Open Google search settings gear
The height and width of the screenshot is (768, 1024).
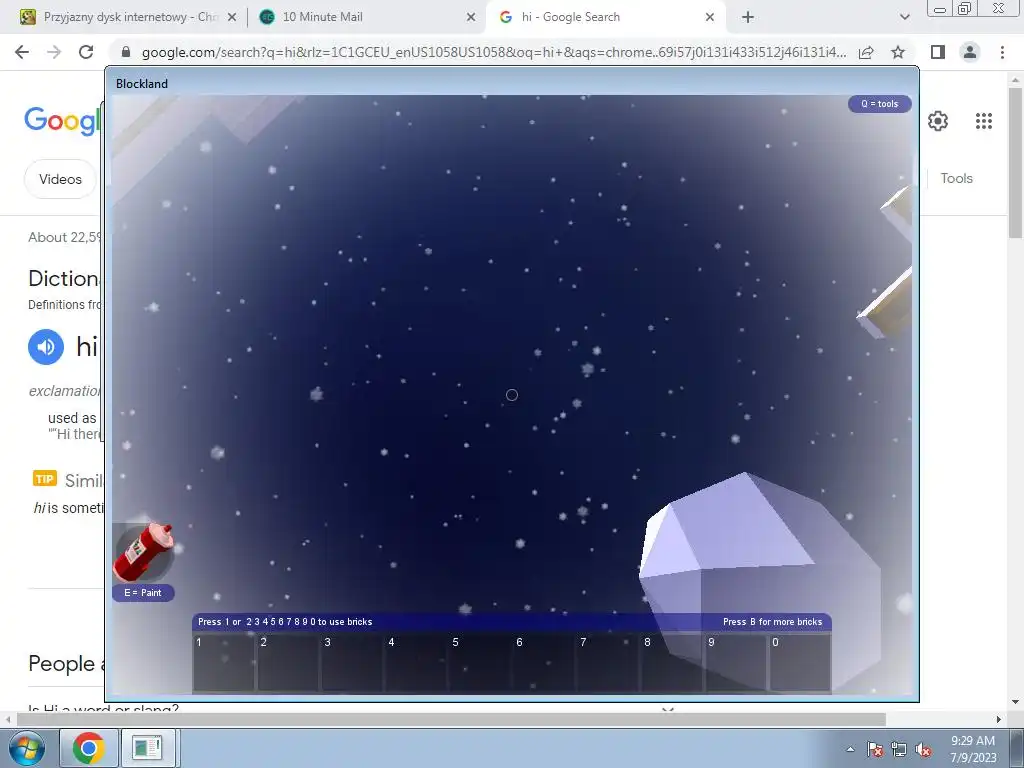(x=938, y=121)
